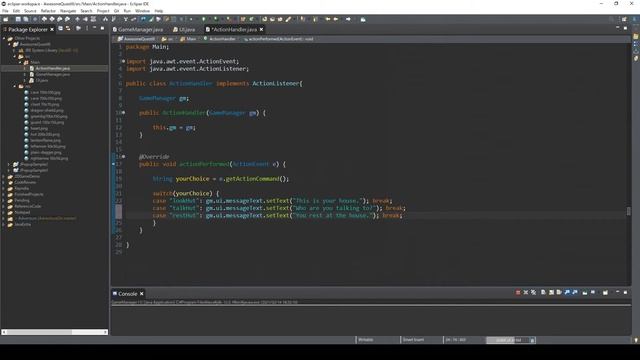Screen dimensions: 640x360
Task: Click Open Console icon in Console toolbar
Action: point(605,292)
